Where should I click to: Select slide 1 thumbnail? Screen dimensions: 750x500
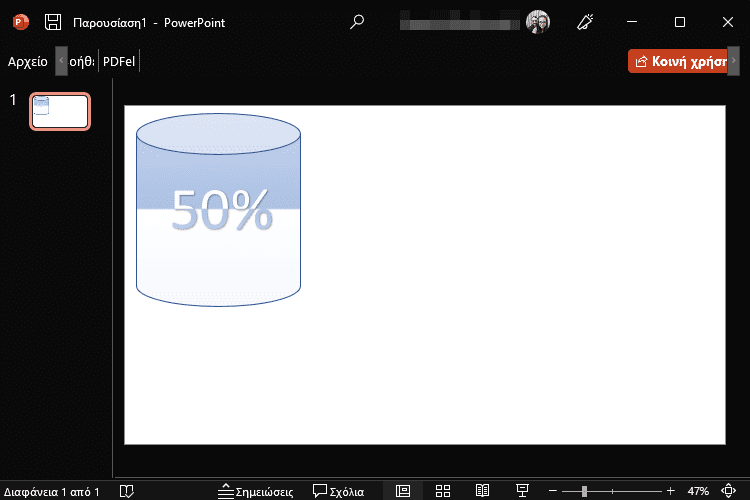click(x=60, y=111)
